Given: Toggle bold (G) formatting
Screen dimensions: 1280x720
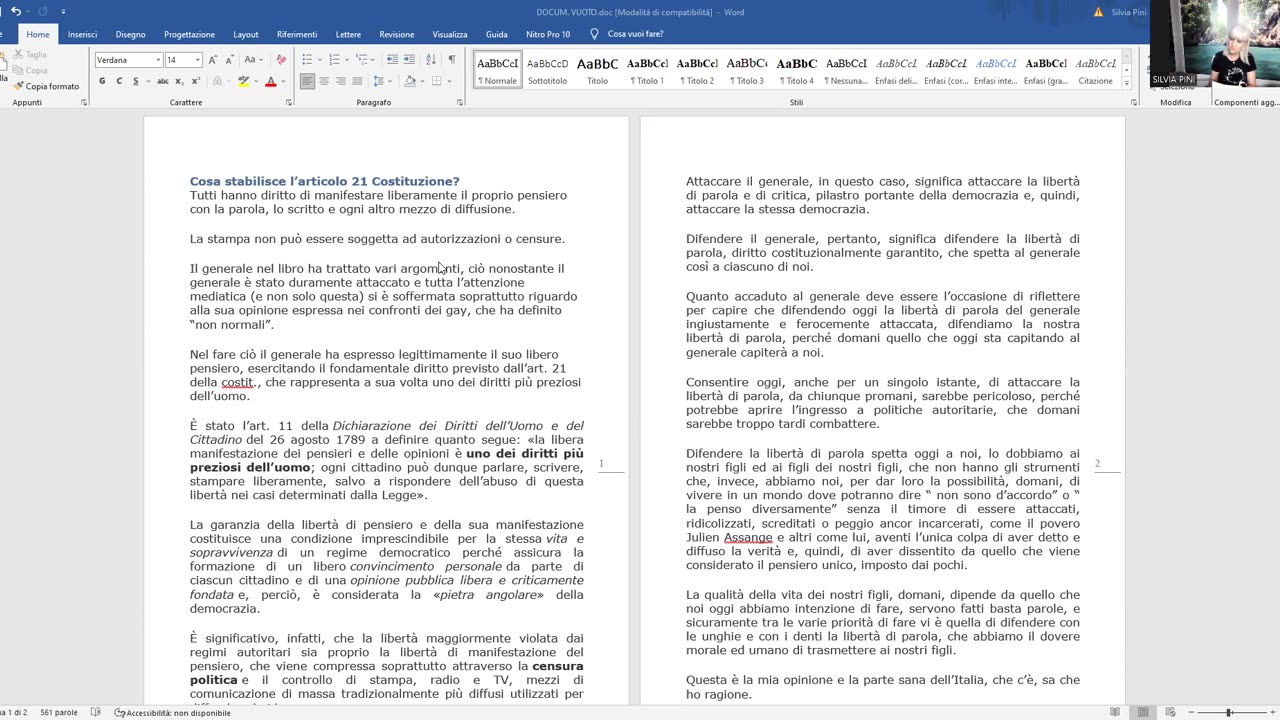Looking at the screenshot, I should point(102,81).
